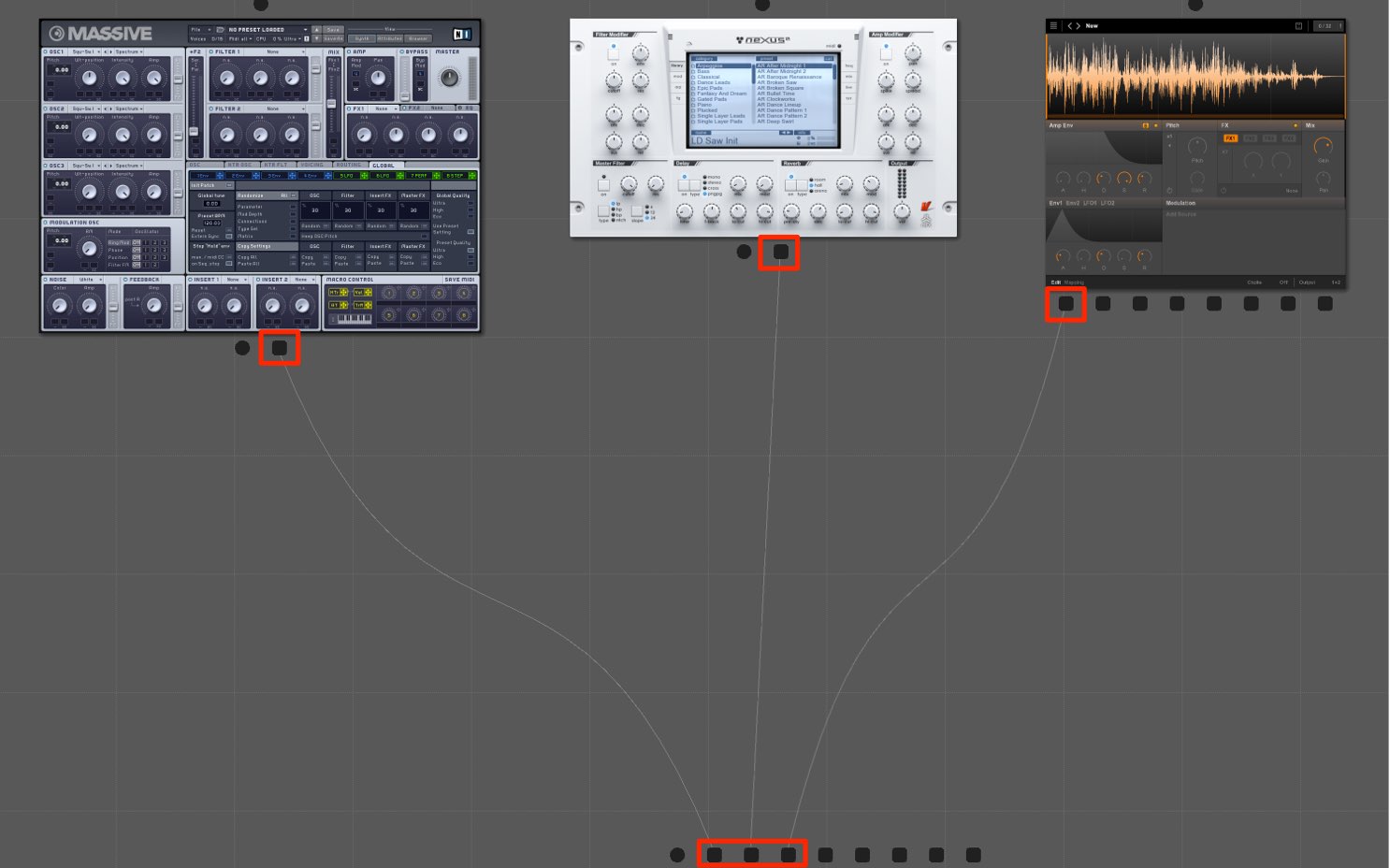The height and width of the screenshot is (868, 1390).
Task: Toggle Filter 1 power in Massive
Action: (x=211, y=52)
